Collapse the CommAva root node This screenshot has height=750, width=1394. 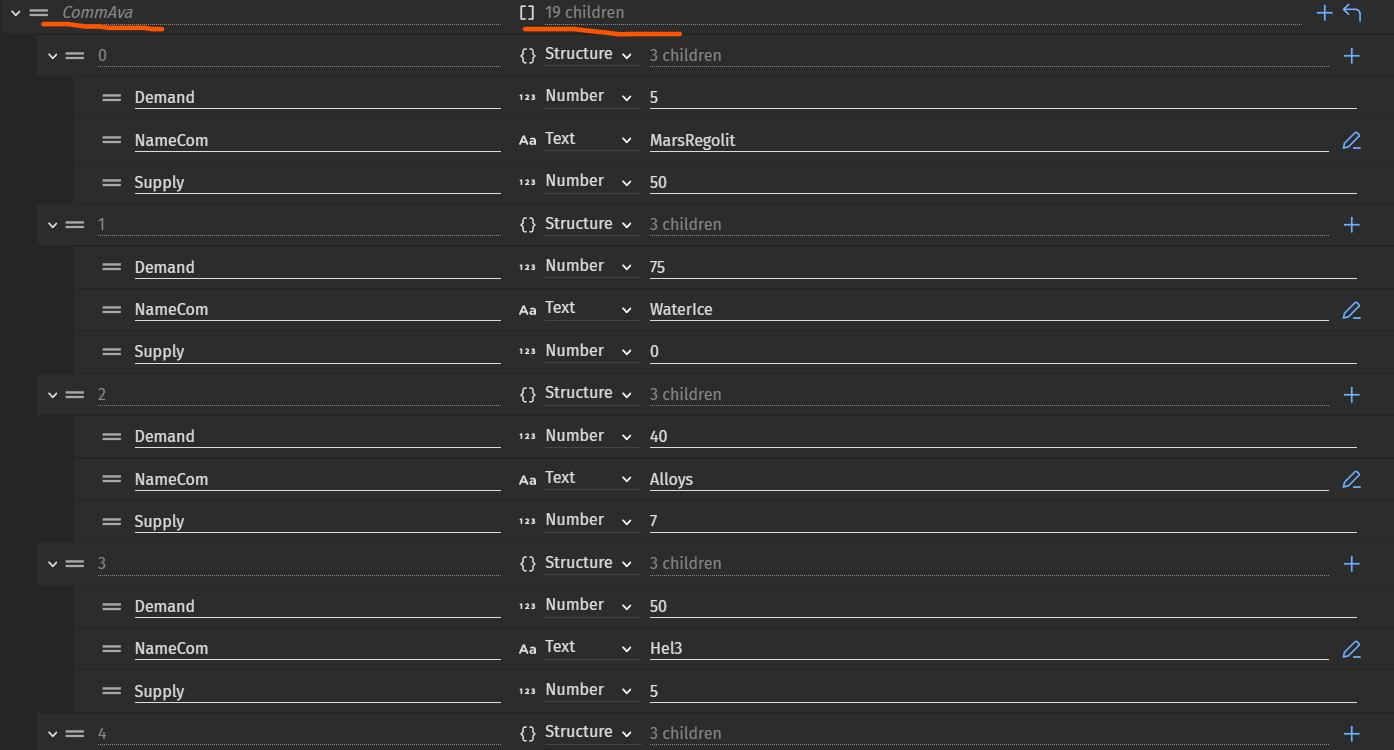16,13
